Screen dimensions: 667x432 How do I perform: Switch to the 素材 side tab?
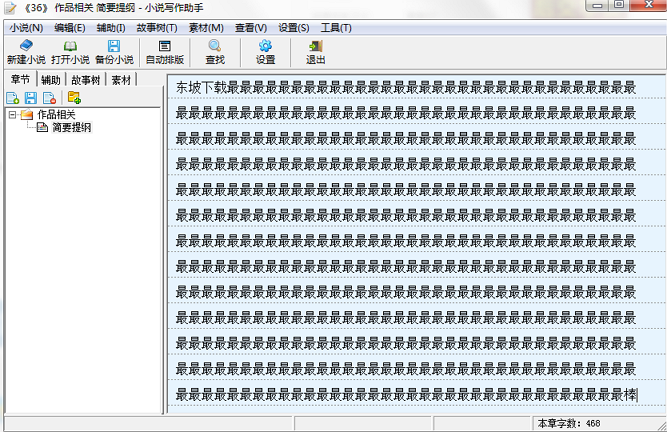pyautogui.click(x=121, y=80)
